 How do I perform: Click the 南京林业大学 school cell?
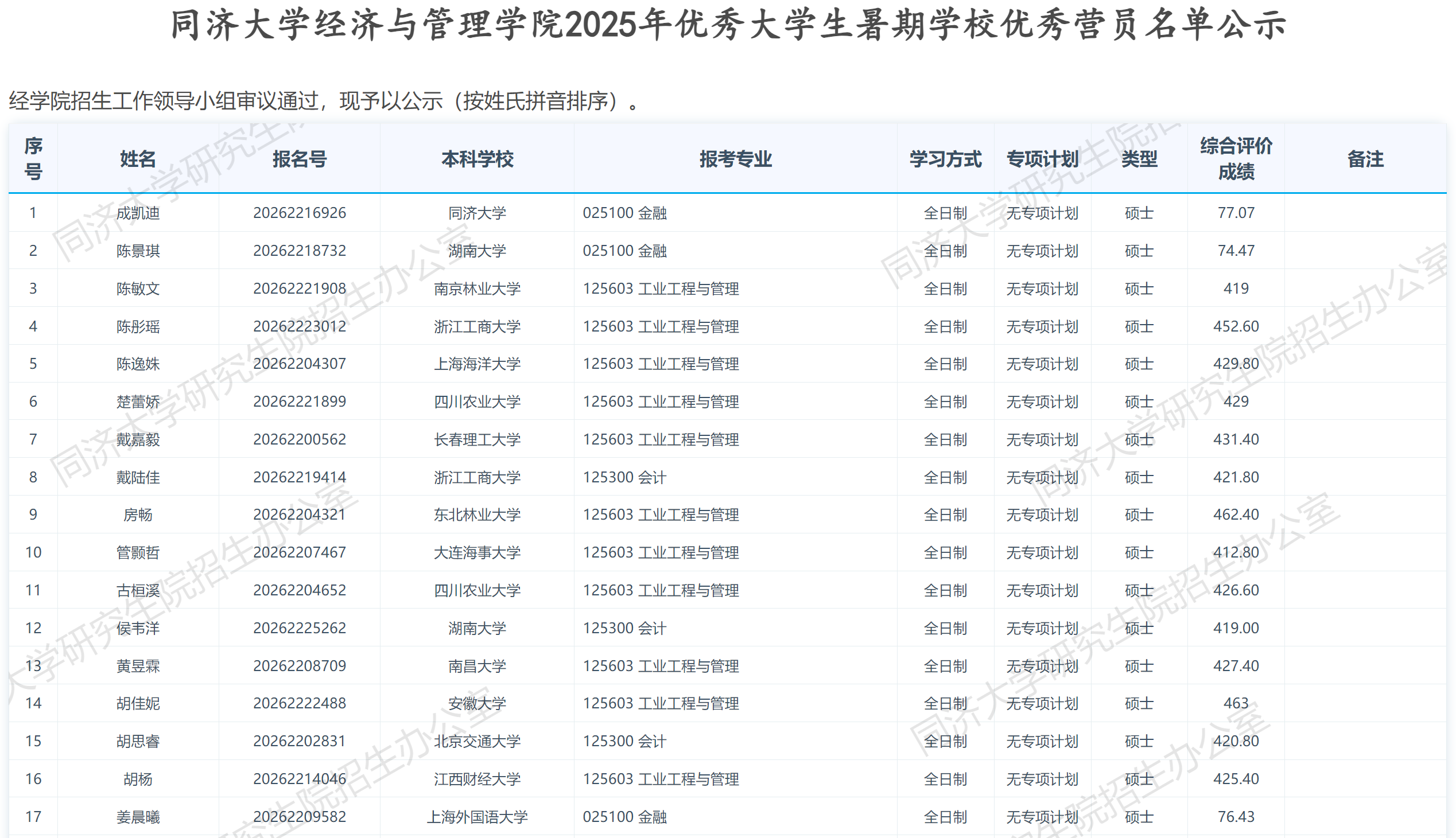pos(477,289)
